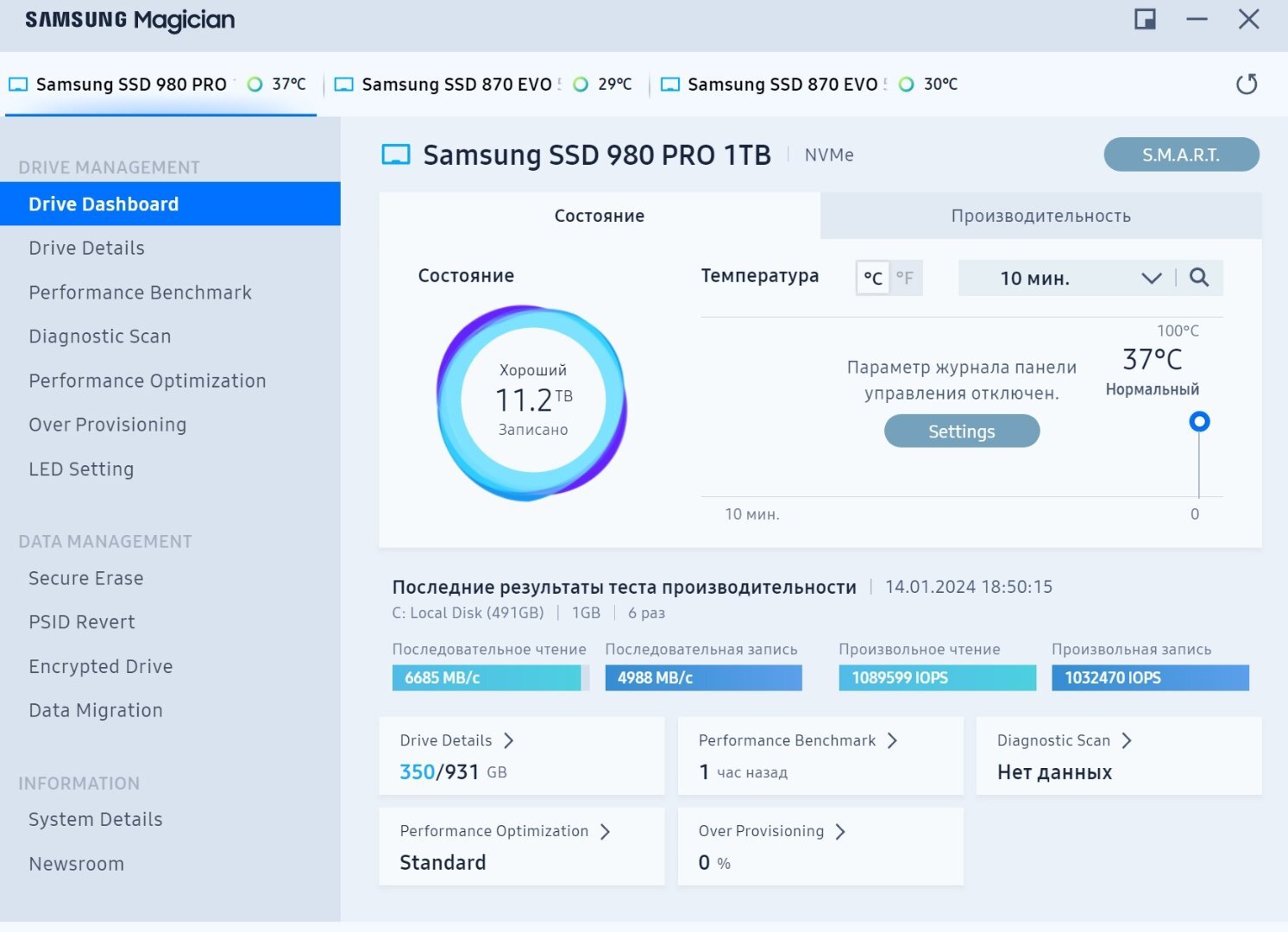Image resolution: width=1288 pixels, height=932 pixels.
Task: Open System Details in sidebar
Action: [96, 819]
